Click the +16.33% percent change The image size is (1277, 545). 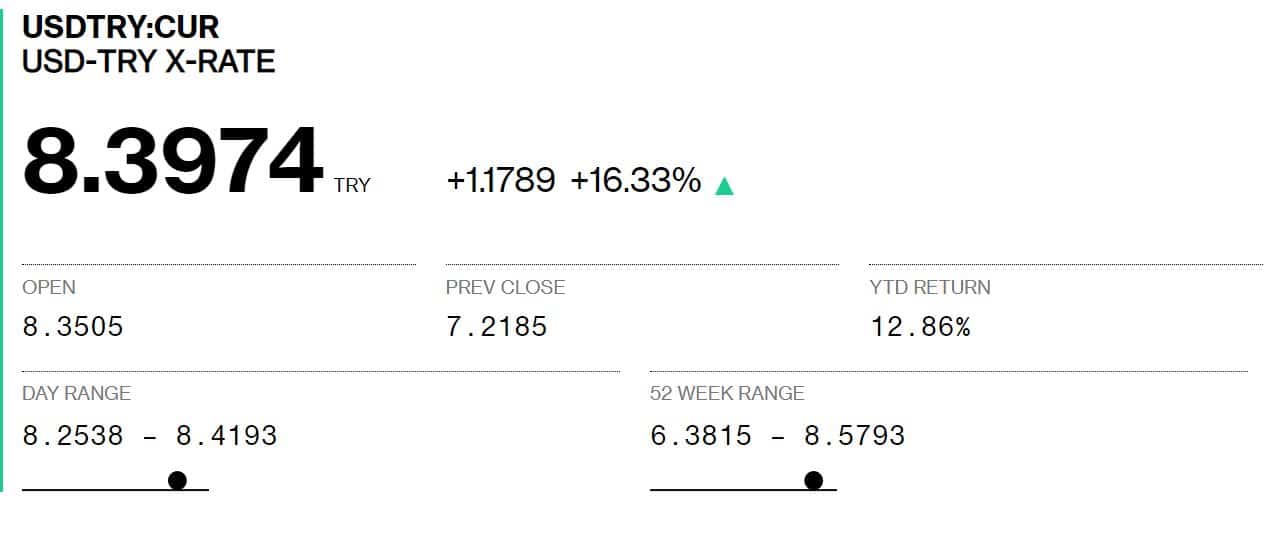(636, 181)
